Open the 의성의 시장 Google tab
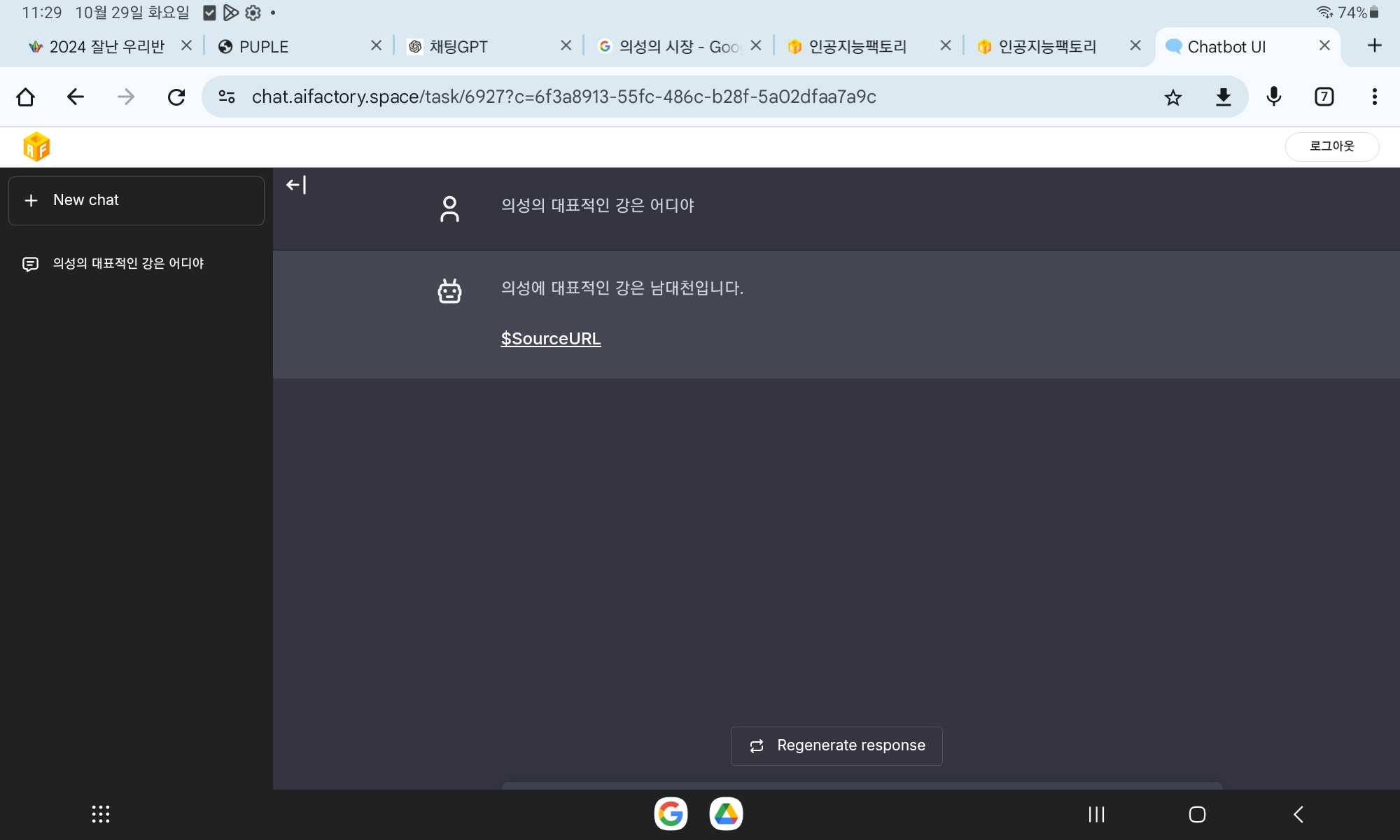Viewport: 1400px width, 840px height. click(x=672, y=47)
